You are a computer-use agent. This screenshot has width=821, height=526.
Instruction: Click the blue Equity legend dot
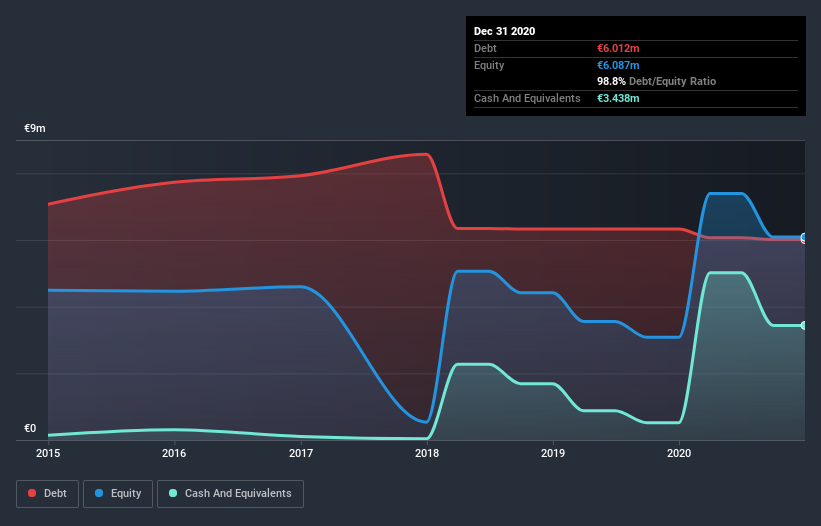[99, 493]
